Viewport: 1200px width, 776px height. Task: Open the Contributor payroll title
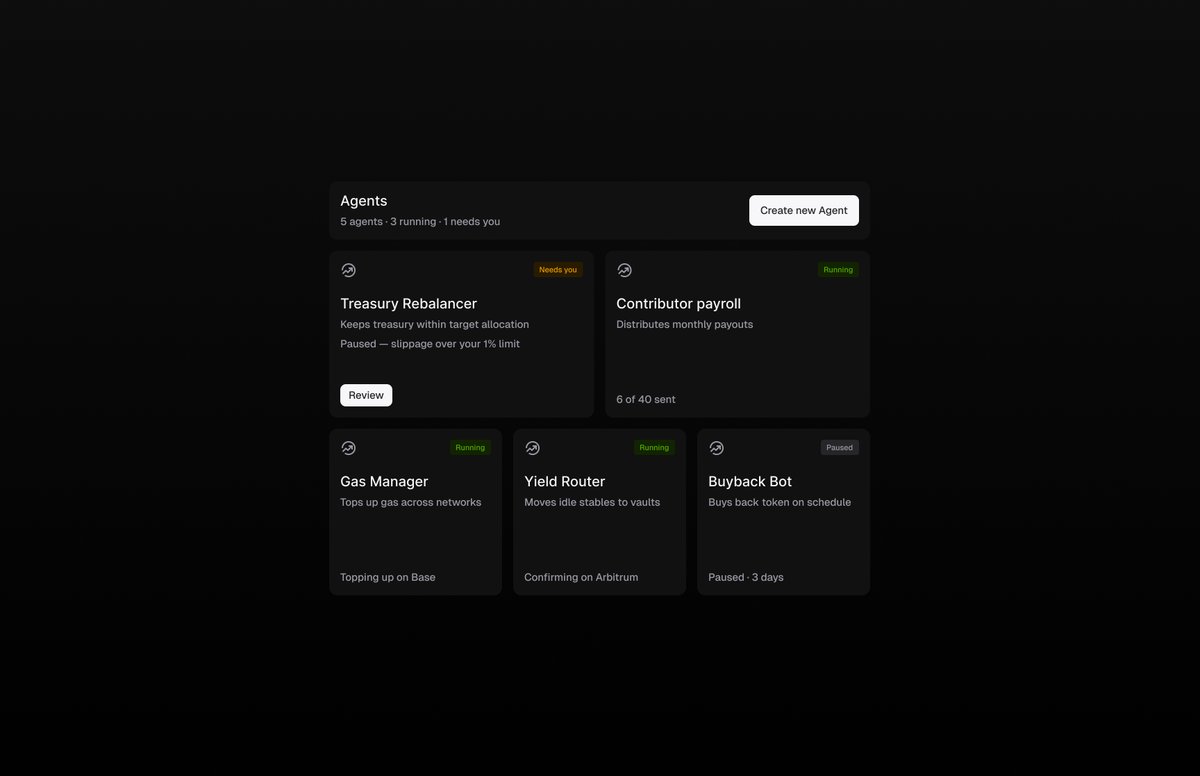[678, 303]
